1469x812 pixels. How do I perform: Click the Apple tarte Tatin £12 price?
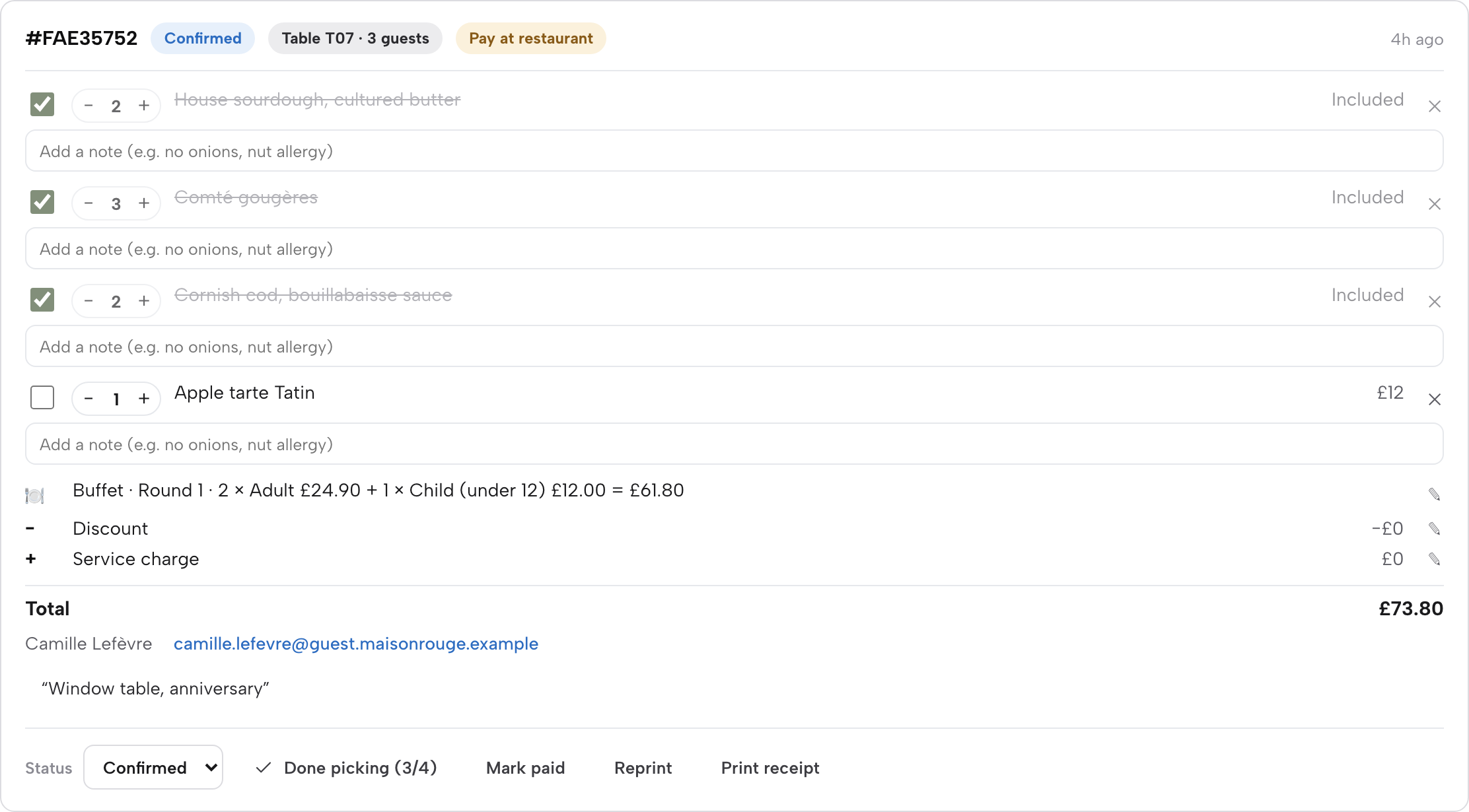(x=1390, y=393)
